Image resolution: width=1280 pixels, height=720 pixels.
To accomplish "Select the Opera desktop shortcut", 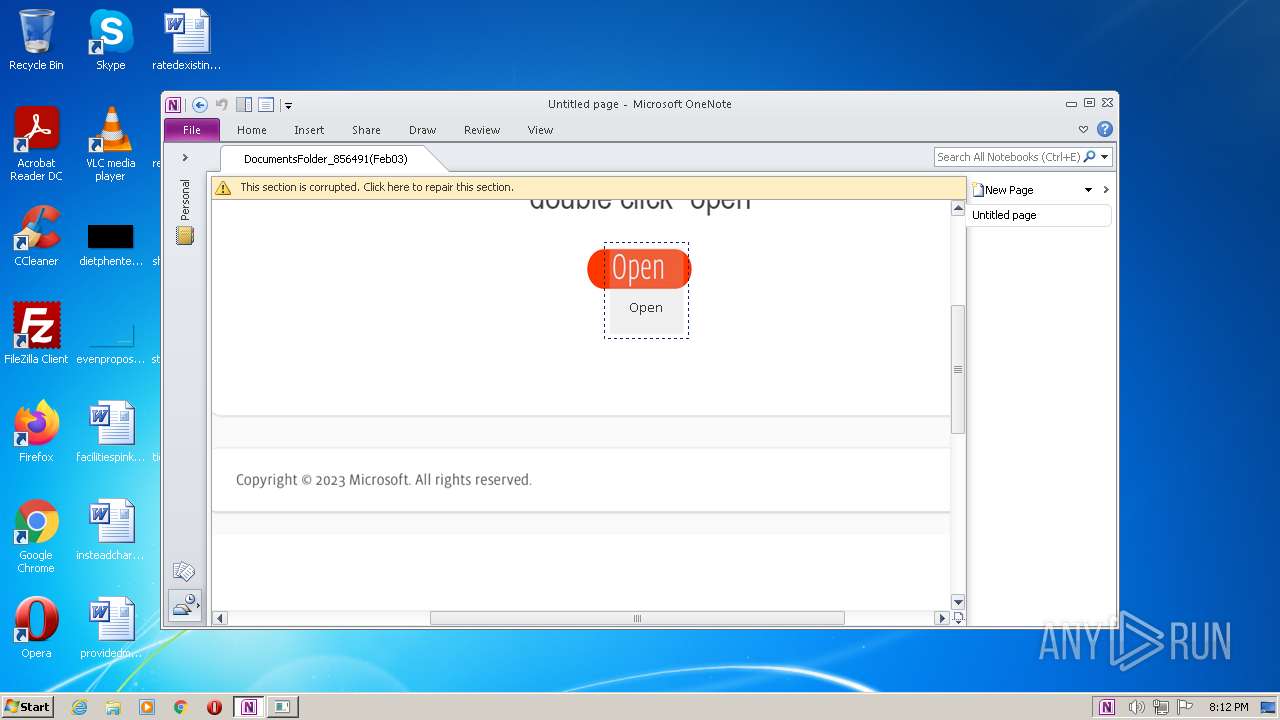I will tap(36, 628).
